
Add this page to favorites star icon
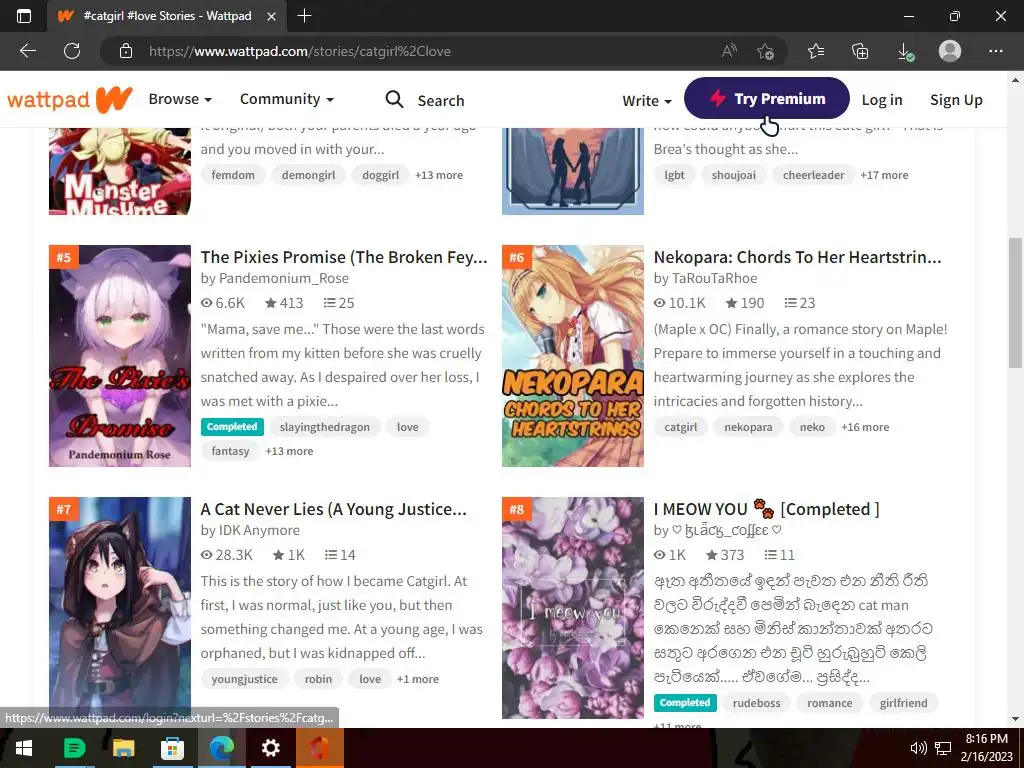[x=765, y=51]
